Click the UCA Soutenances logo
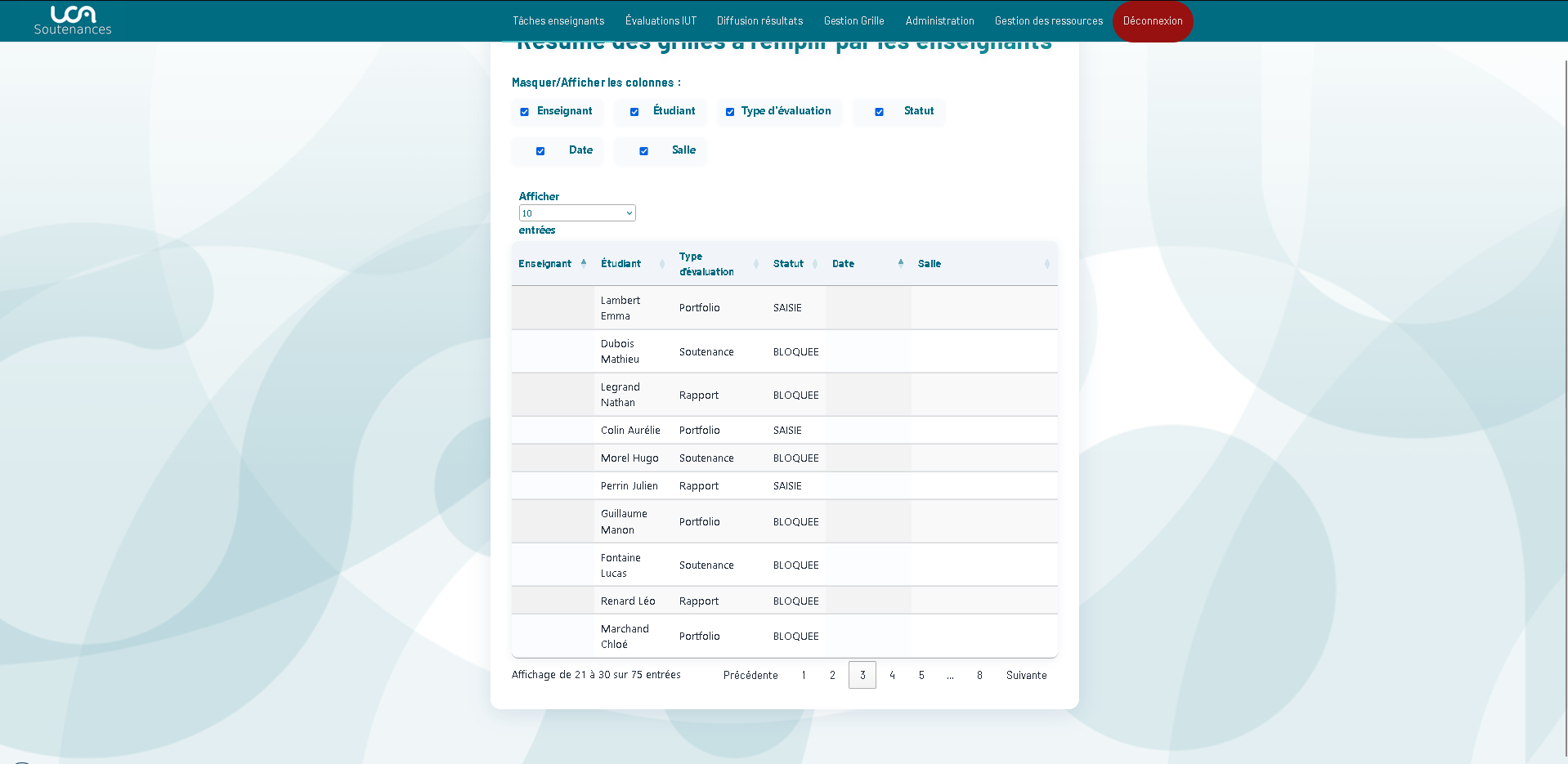The width and height of the screenshot is (1568, 764). point(73,20)
